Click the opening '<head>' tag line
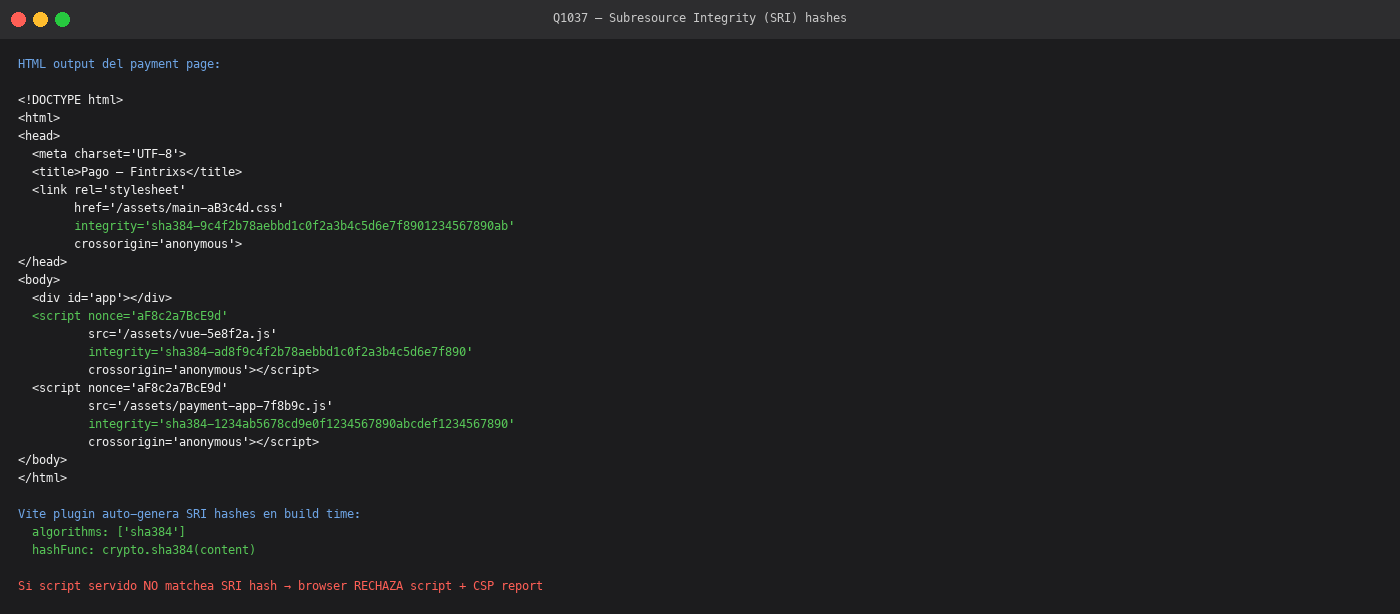Viewport: 1400px width, 614px height. tap(39, 136)
